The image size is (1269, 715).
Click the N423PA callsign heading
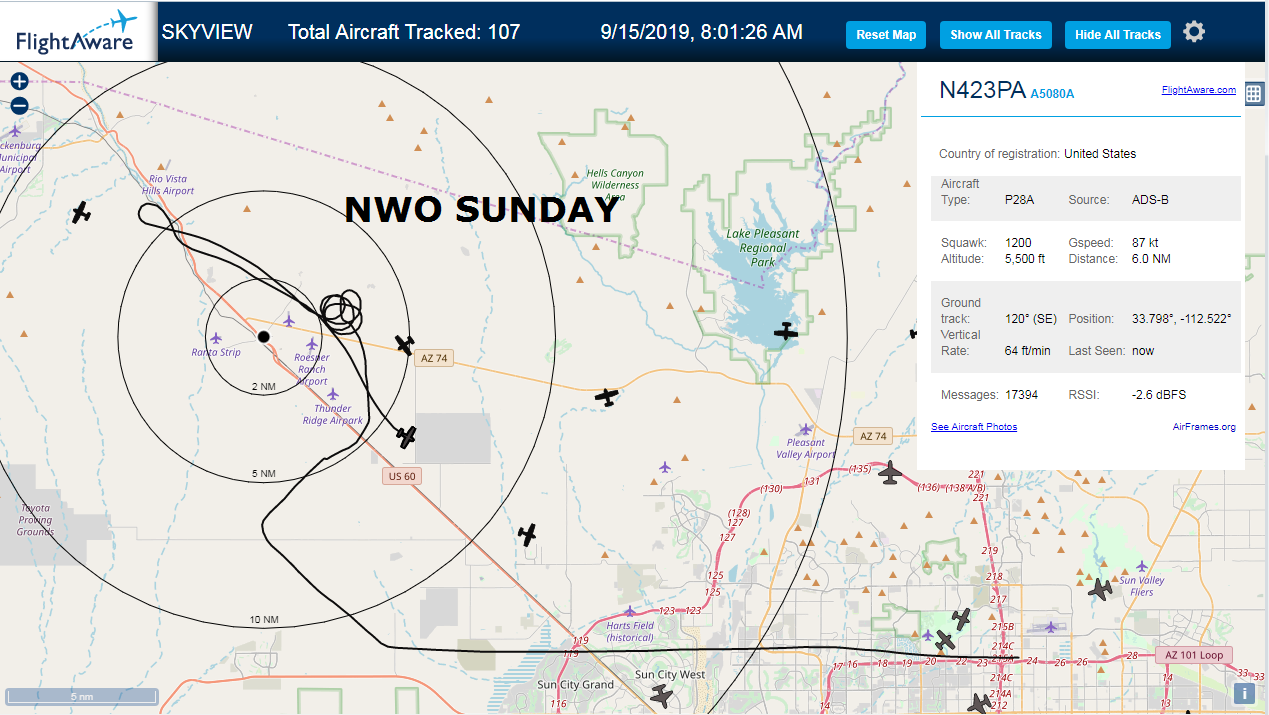[x=982, y=90]
